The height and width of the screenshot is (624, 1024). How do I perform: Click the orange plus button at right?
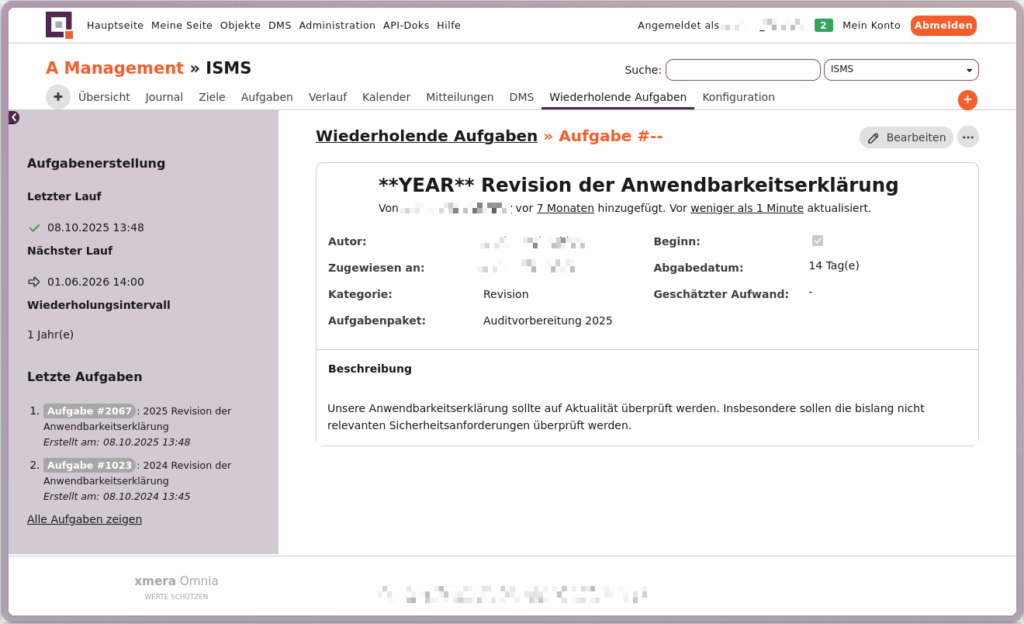[967, 100]
